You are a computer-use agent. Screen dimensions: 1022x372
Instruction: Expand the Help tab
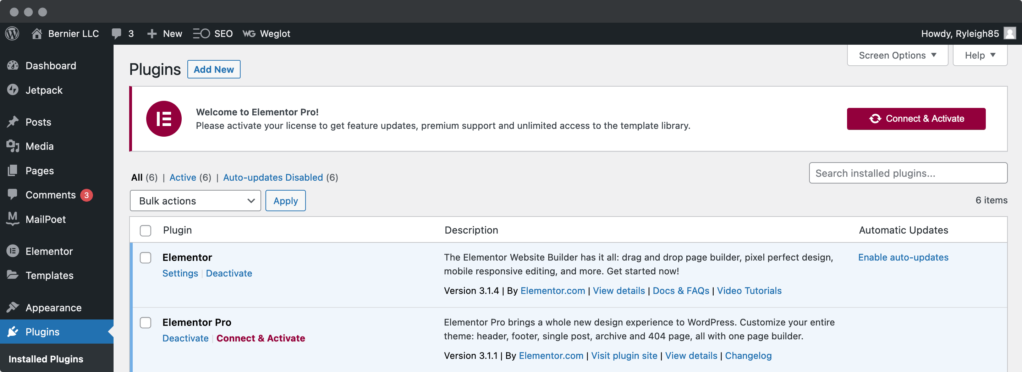[980, 55]
